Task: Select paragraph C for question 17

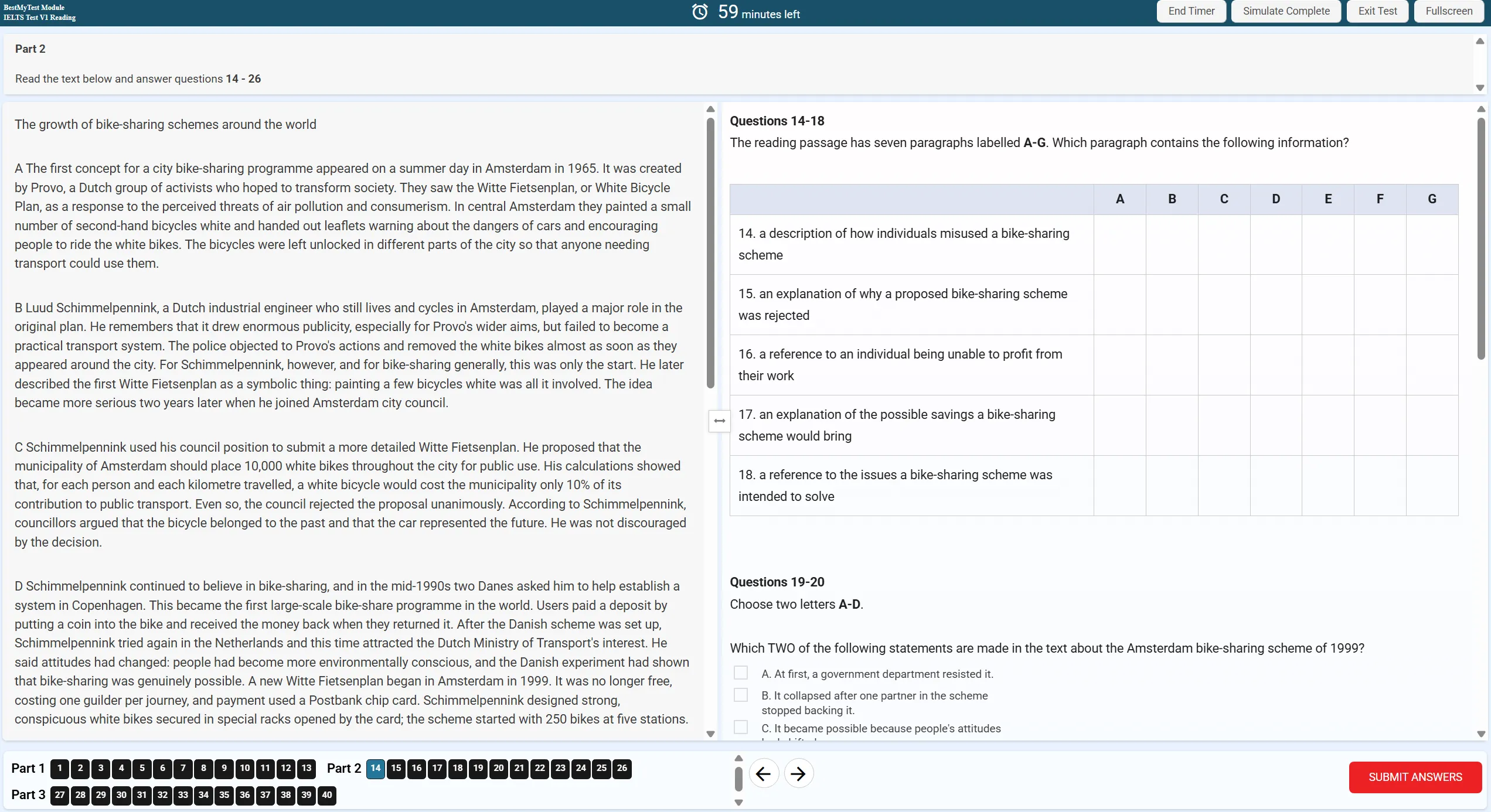Action: (x=1224, y=425)
